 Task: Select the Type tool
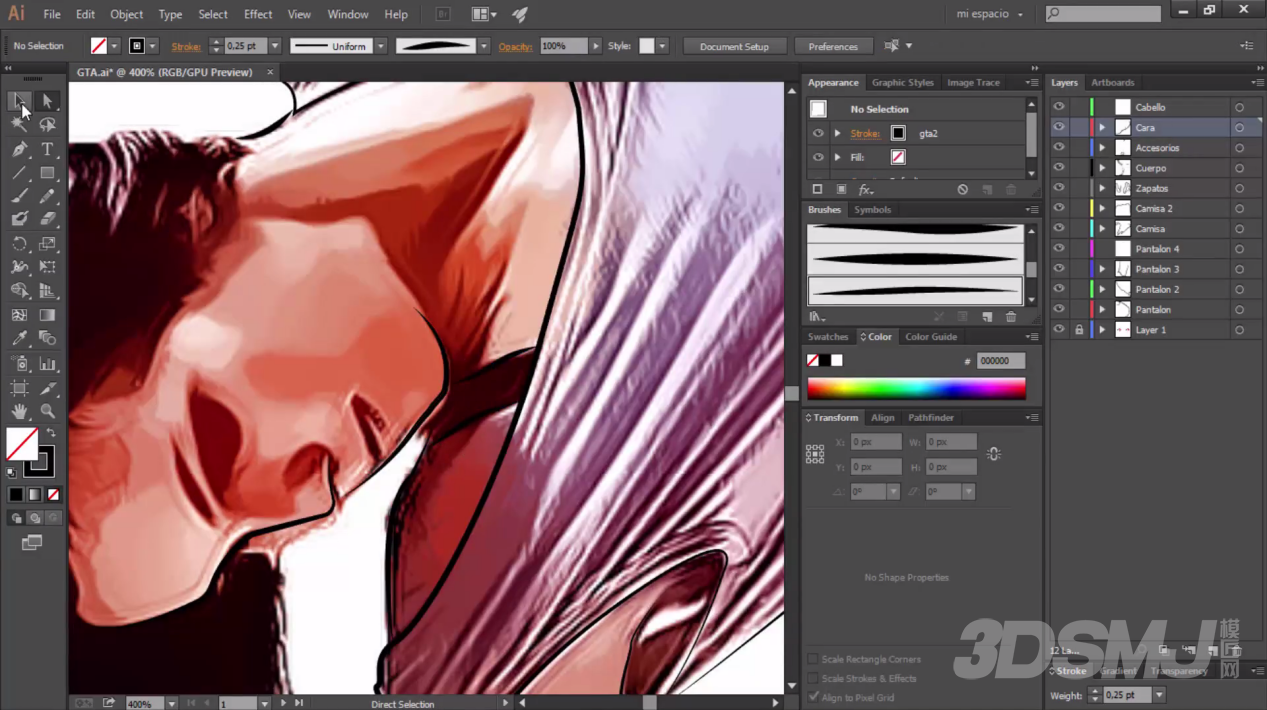[x=47, y=149]
